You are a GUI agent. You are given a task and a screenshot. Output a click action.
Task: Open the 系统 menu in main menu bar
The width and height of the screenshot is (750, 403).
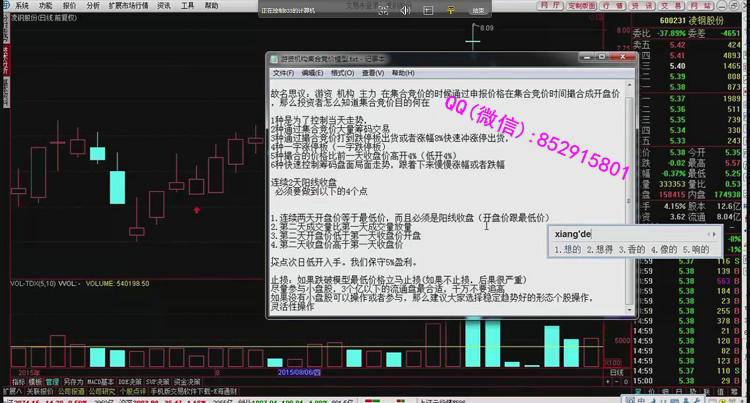click(x=21, y=5)
